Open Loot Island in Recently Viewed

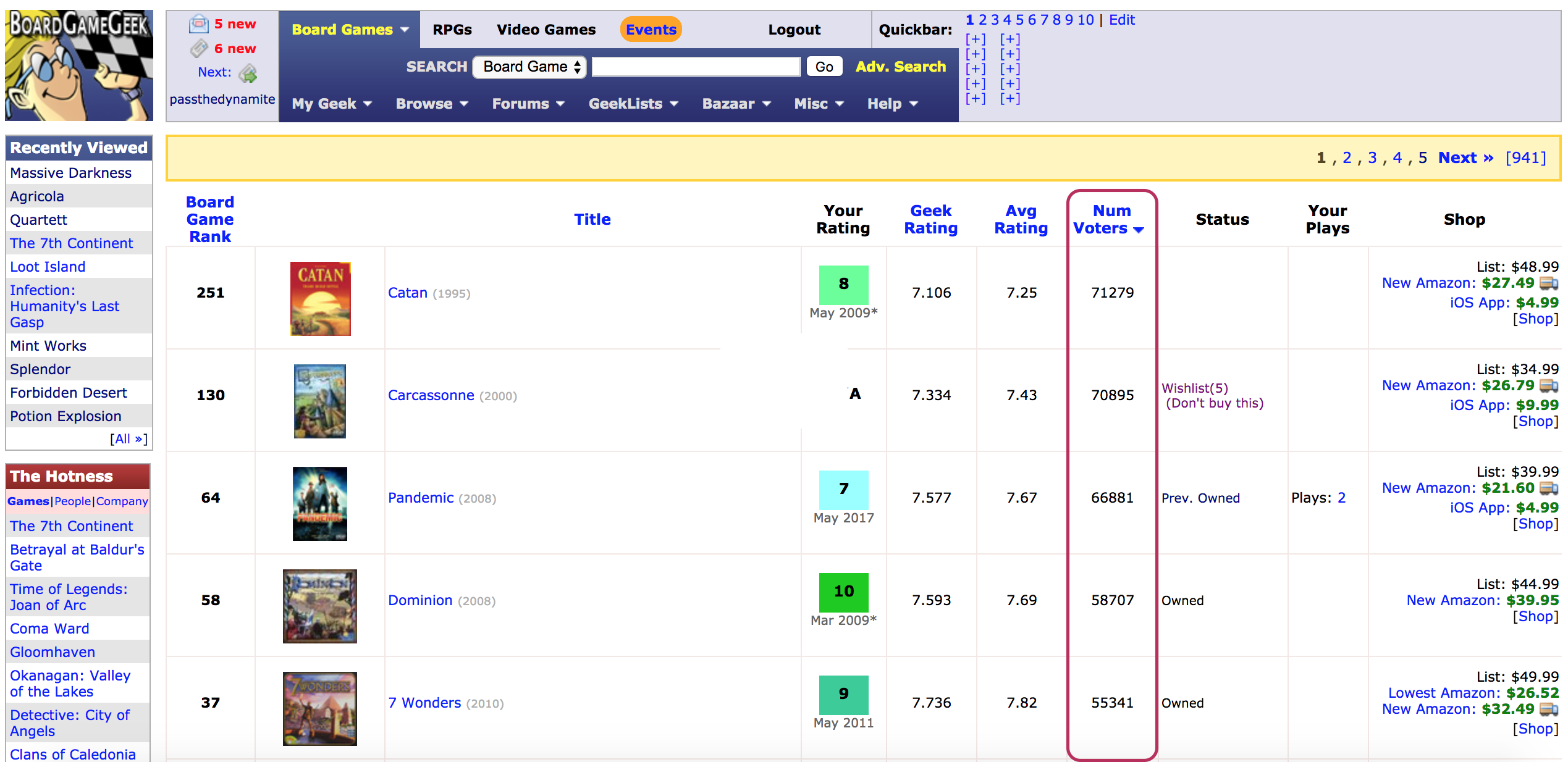48,267
